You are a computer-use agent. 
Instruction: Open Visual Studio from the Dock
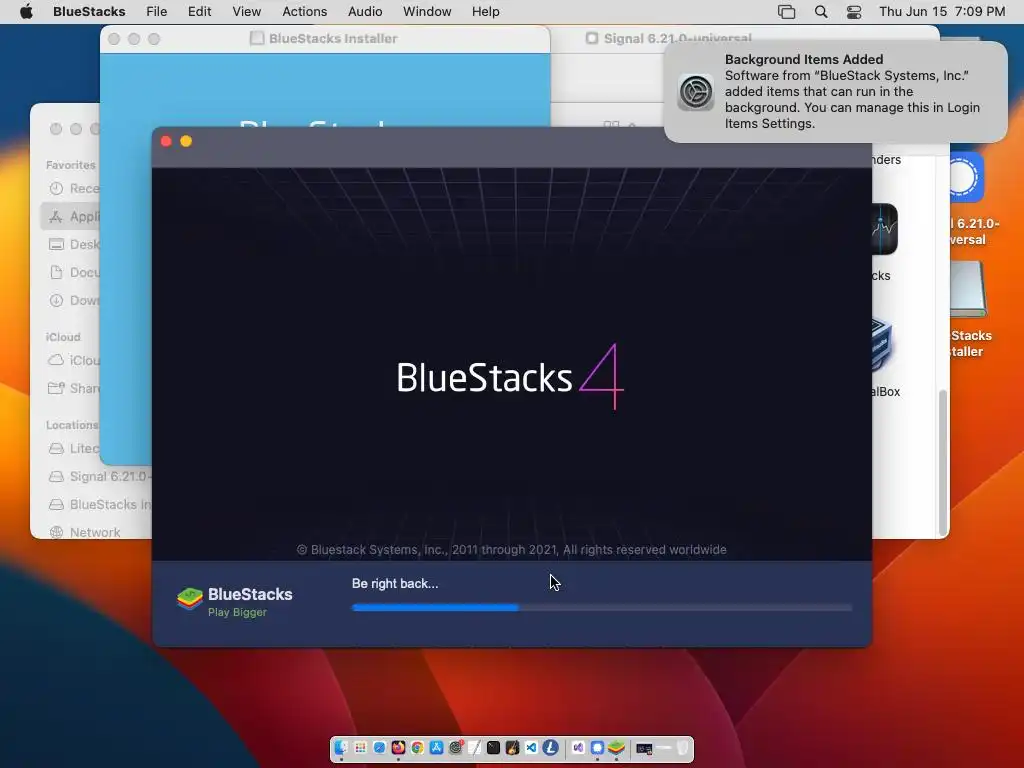pyautogui.click(x=578, y=748)
